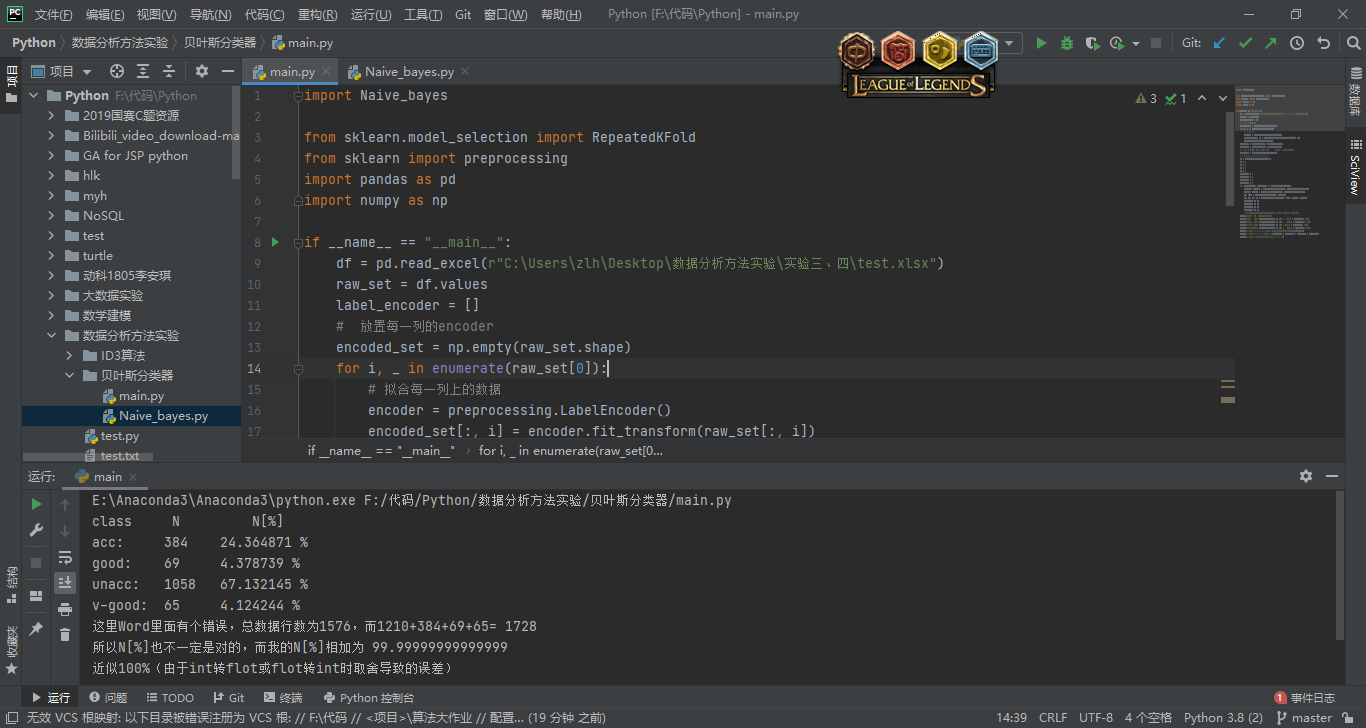
Task: Clear console output with the trash icon
Action: 65,634
